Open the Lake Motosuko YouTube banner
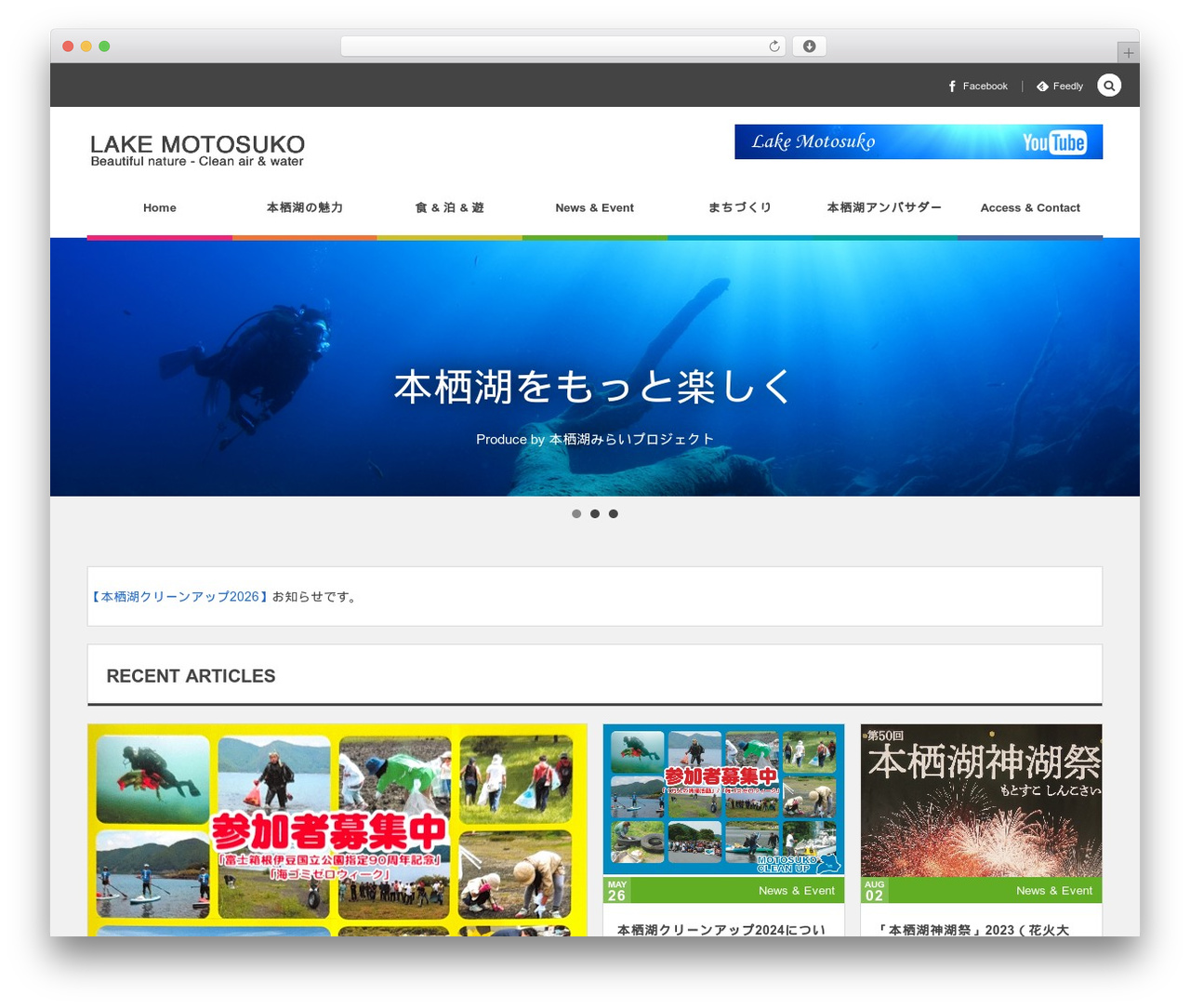The height and width of the screenshot is (1008, 1190). 919,141
